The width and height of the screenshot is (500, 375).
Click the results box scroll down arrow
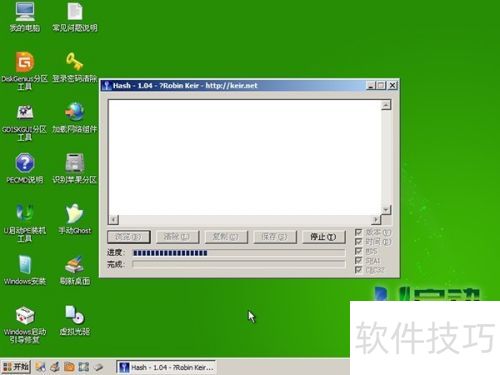pyautogui.click(x=386, y=210)
